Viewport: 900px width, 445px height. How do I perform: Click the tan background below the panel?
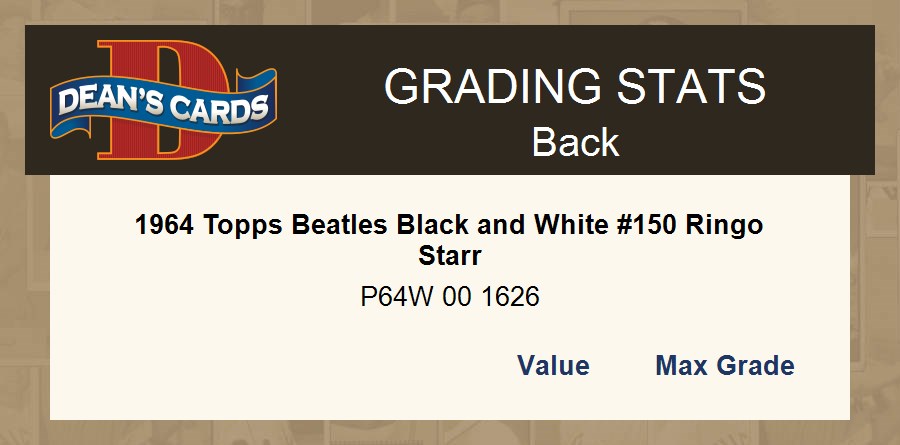point(450,433)
